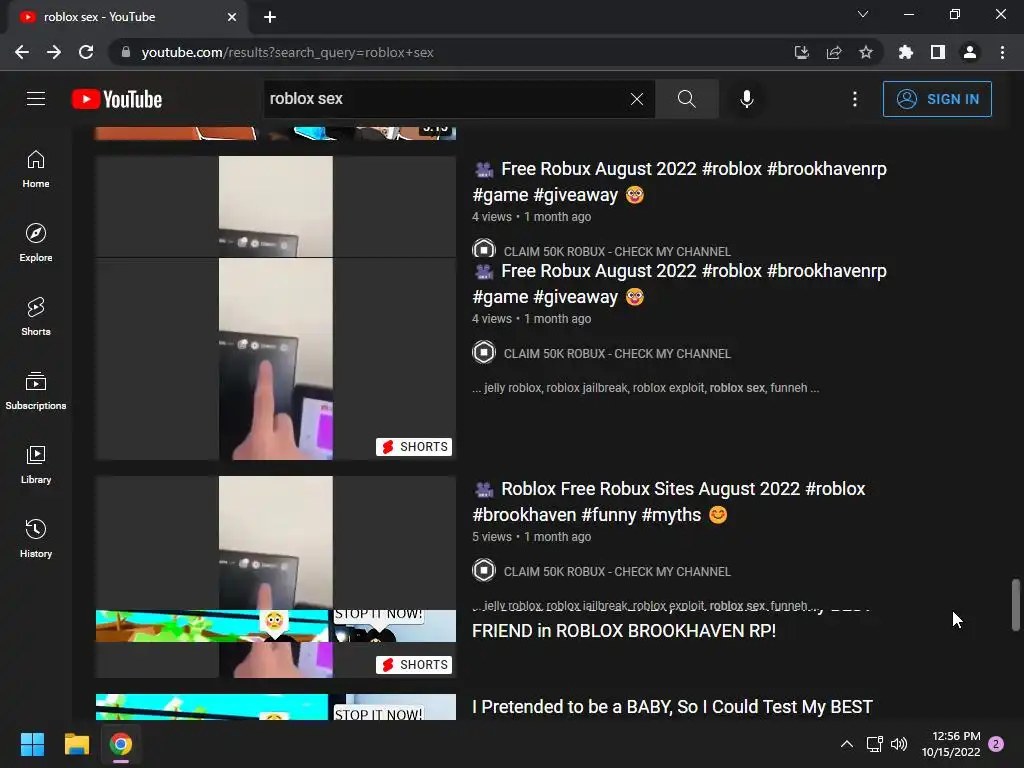Click Chrome icon in the taskbar
The image size is (1024, 768).
[x=121, y=744]
